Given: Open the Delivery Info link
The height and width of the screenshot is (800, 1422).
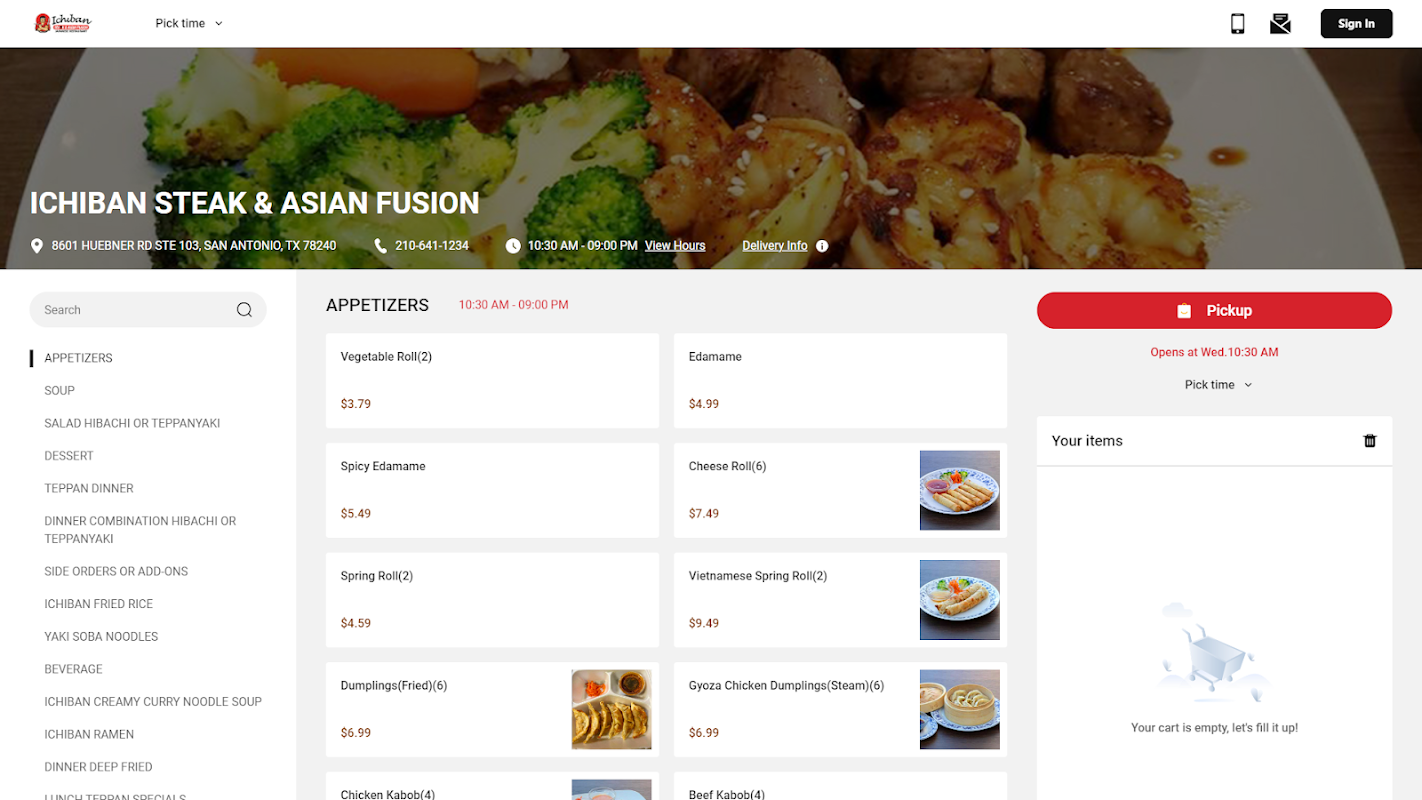Looking at the screenshot, I should (x=775, y=246).
